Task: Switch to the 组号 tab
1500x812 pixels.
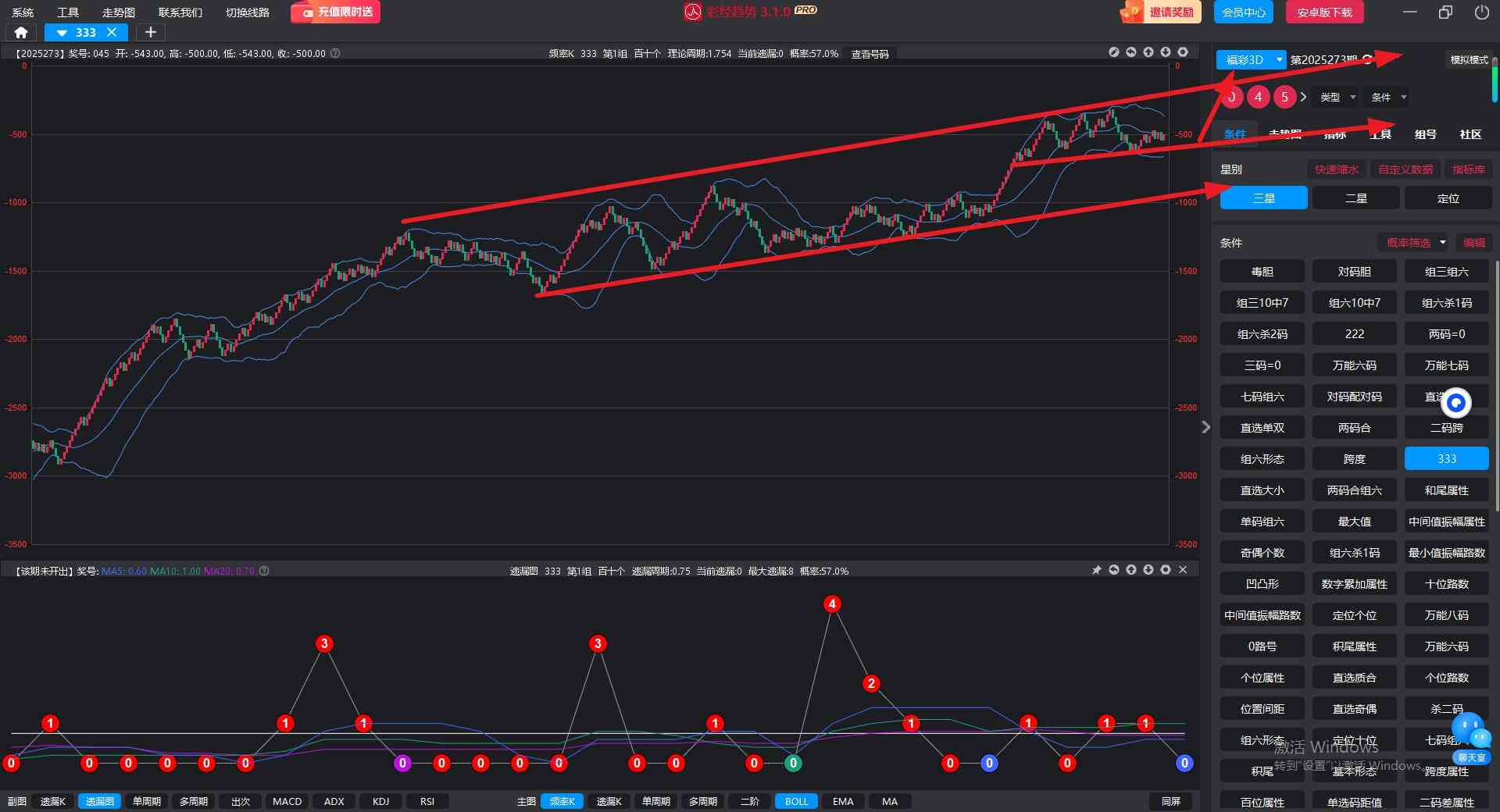Action: (x=1425, y=134)
